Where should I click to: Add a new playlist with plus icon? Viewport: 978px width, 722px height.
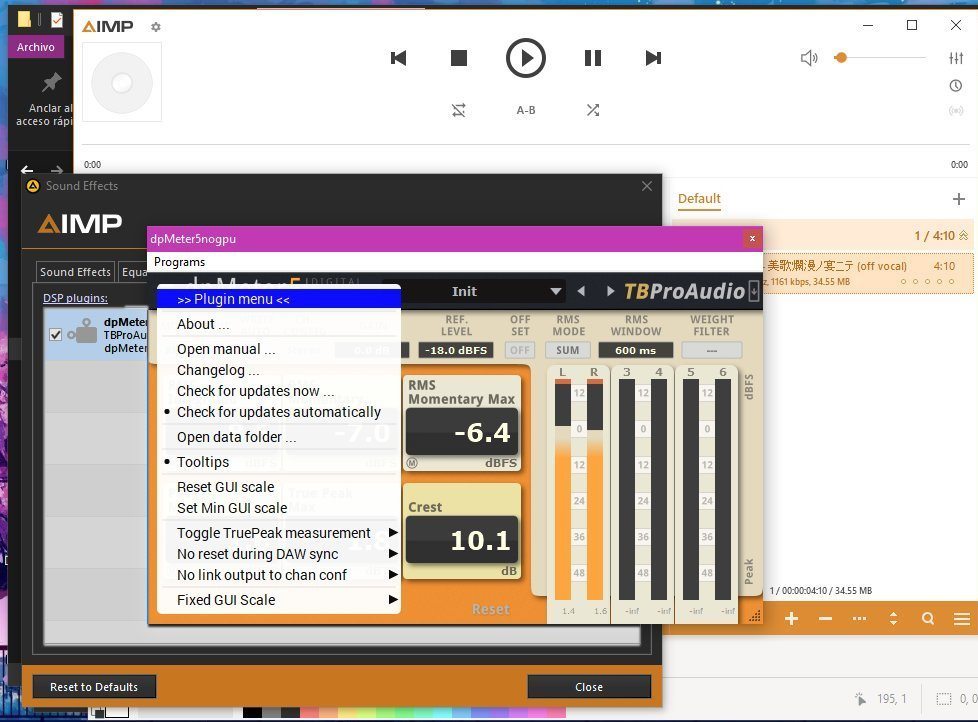[x=959, y=199]
